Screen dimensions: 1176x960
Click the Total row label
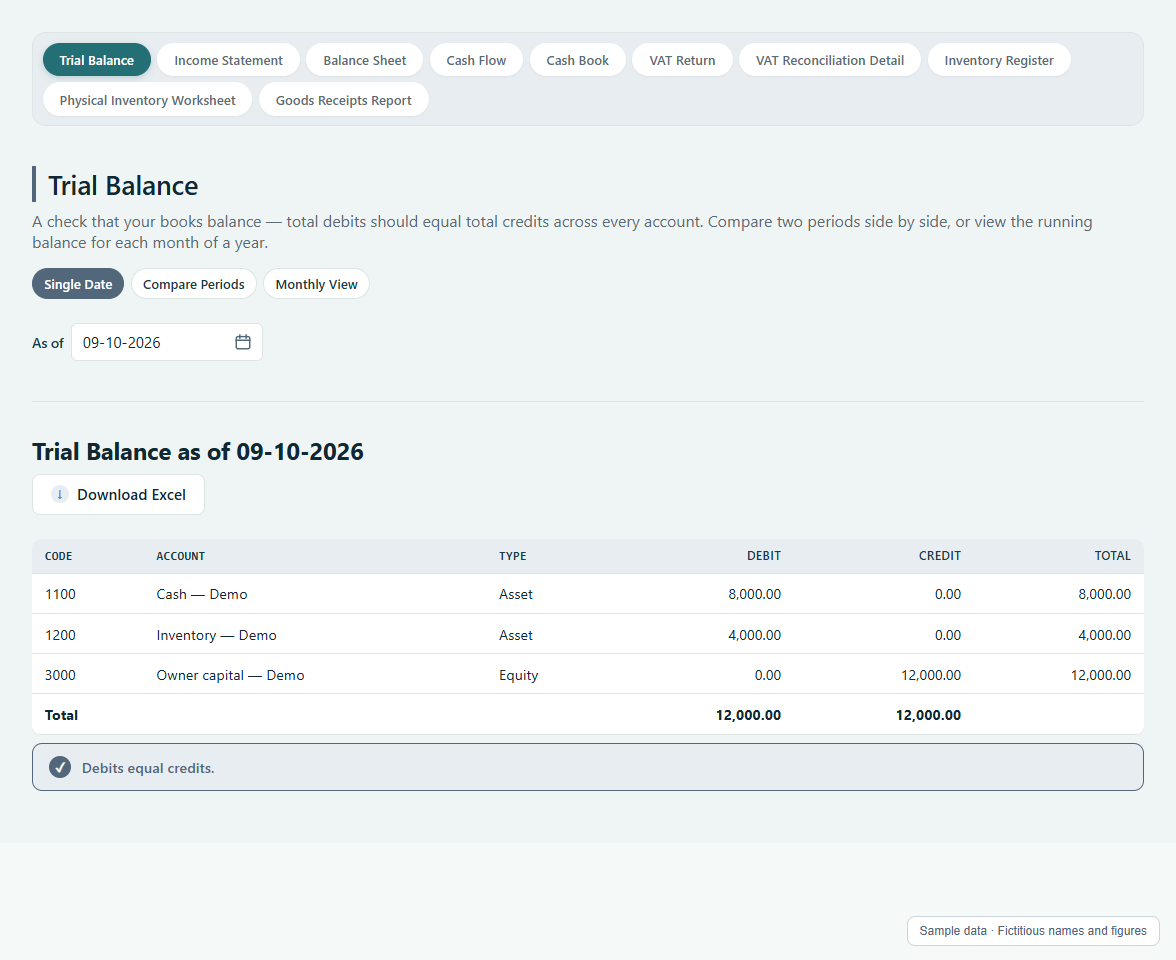point(62,715)
